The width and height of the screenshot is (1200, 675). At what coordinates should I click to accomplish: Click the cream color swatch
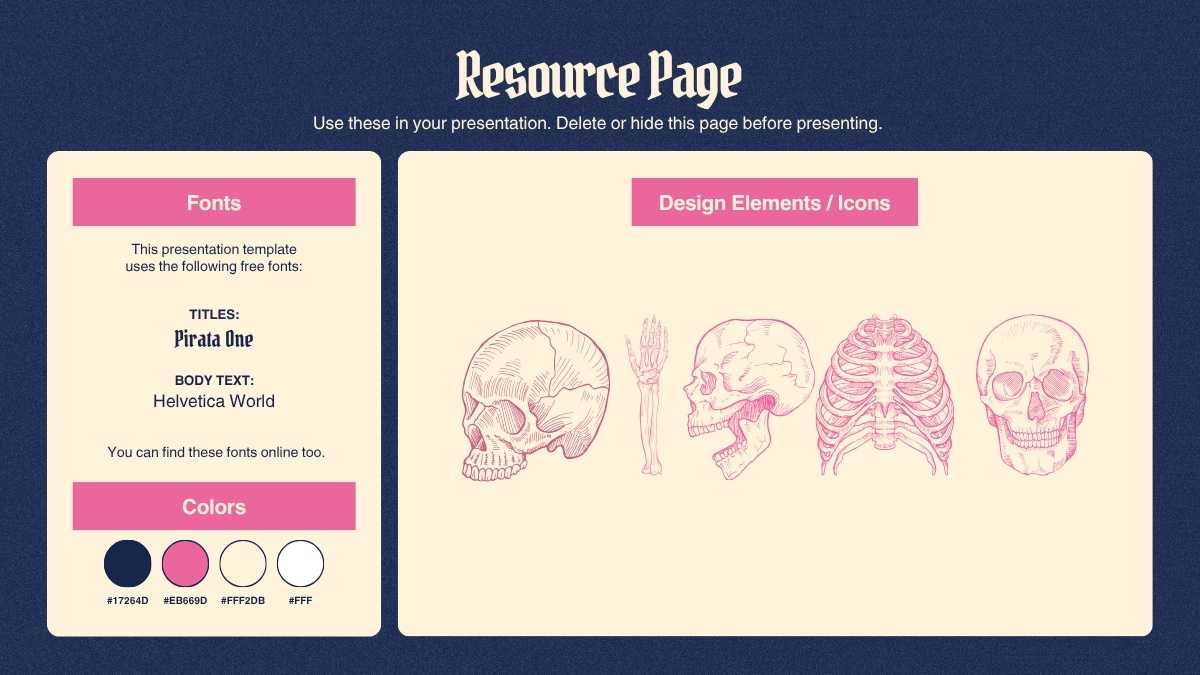(243, 563)
